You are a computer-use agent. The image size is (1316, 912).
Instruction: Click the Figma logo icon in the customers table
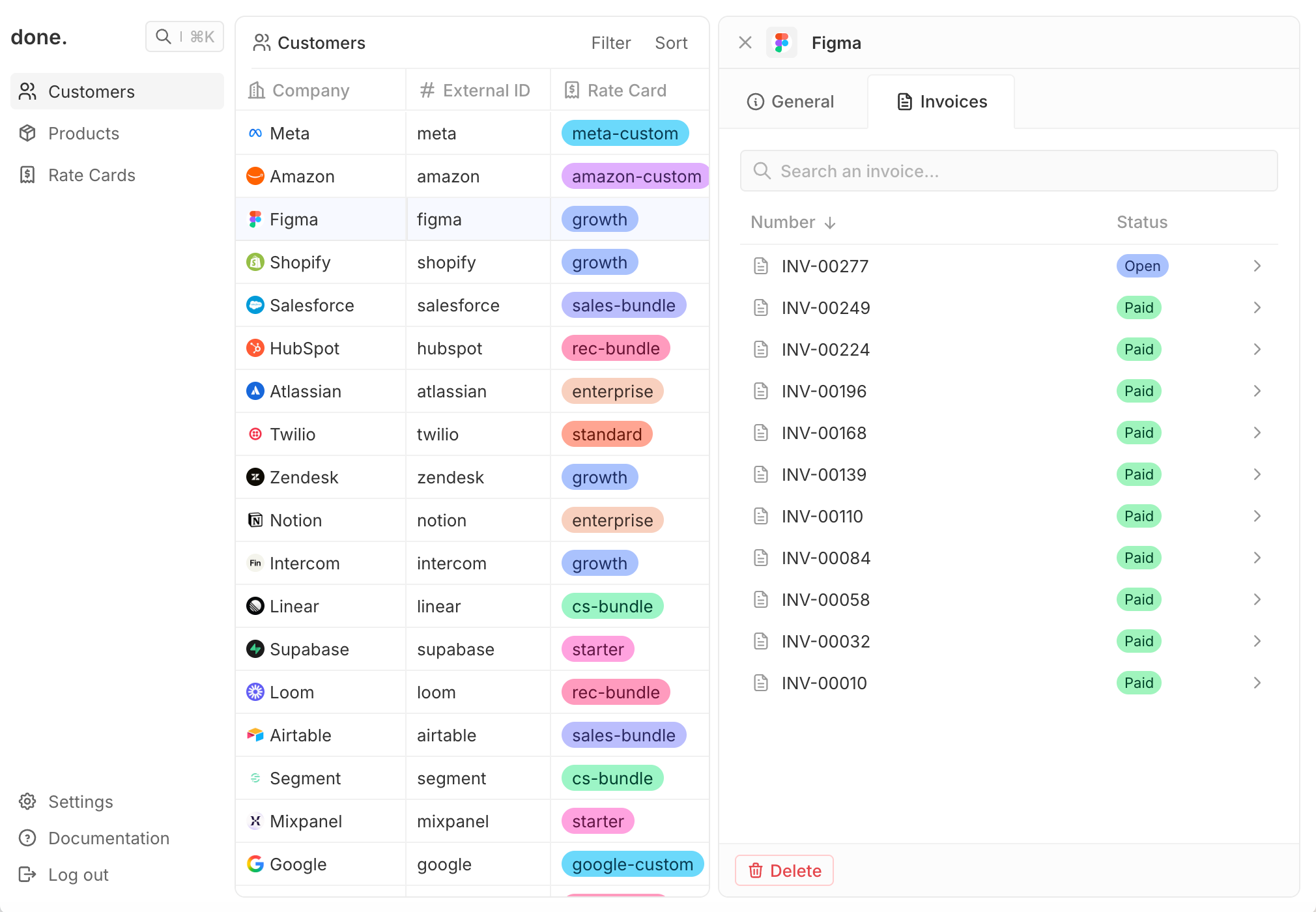(x=255, y=219)
